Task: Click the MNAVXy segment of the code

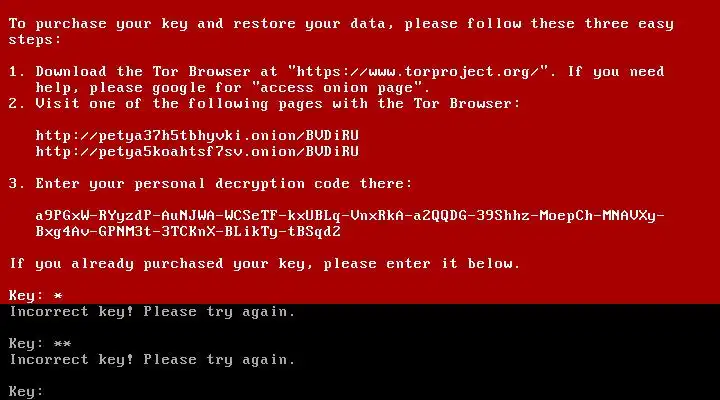Action: (629, 216)
